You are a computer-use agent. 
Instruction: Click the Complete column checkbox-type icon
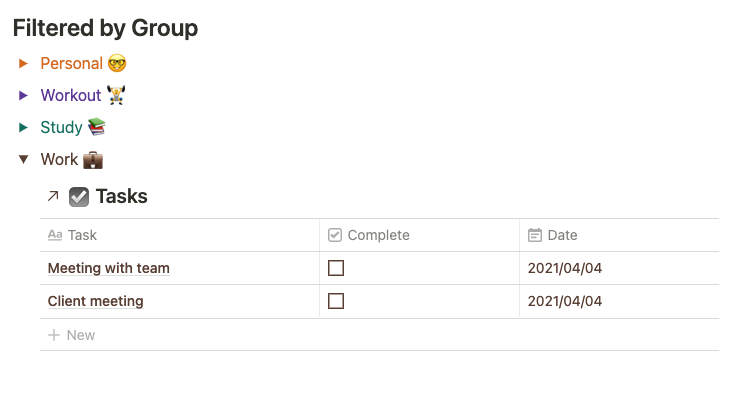[335, 235]
